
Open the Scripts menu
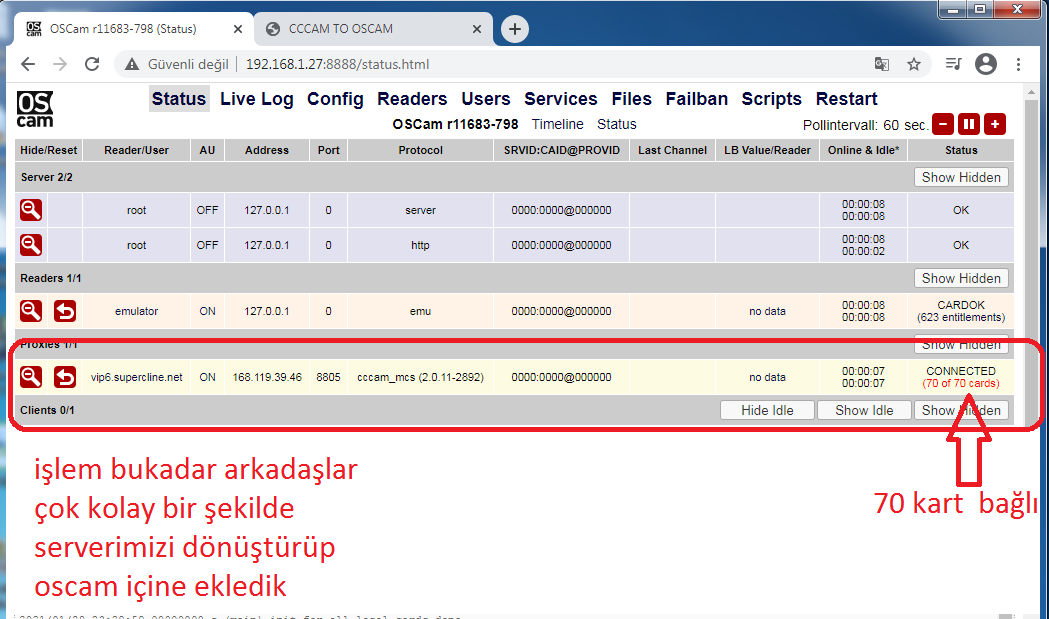[771, 99]
